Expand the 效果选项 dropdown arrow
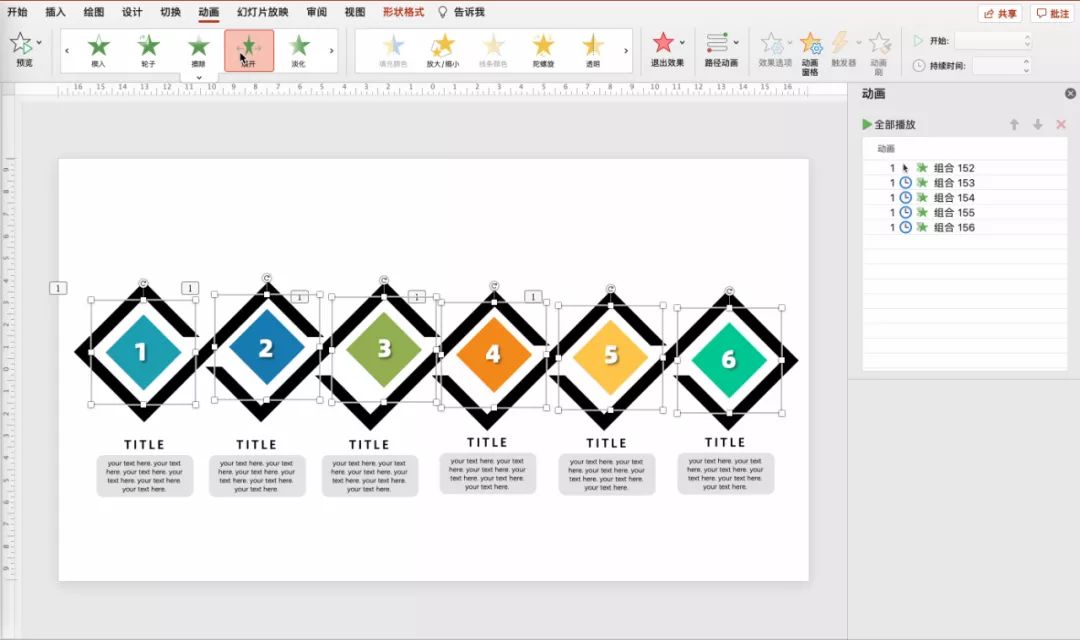The width and height of the screenshot is (1080, 640). tap(790, 42)
